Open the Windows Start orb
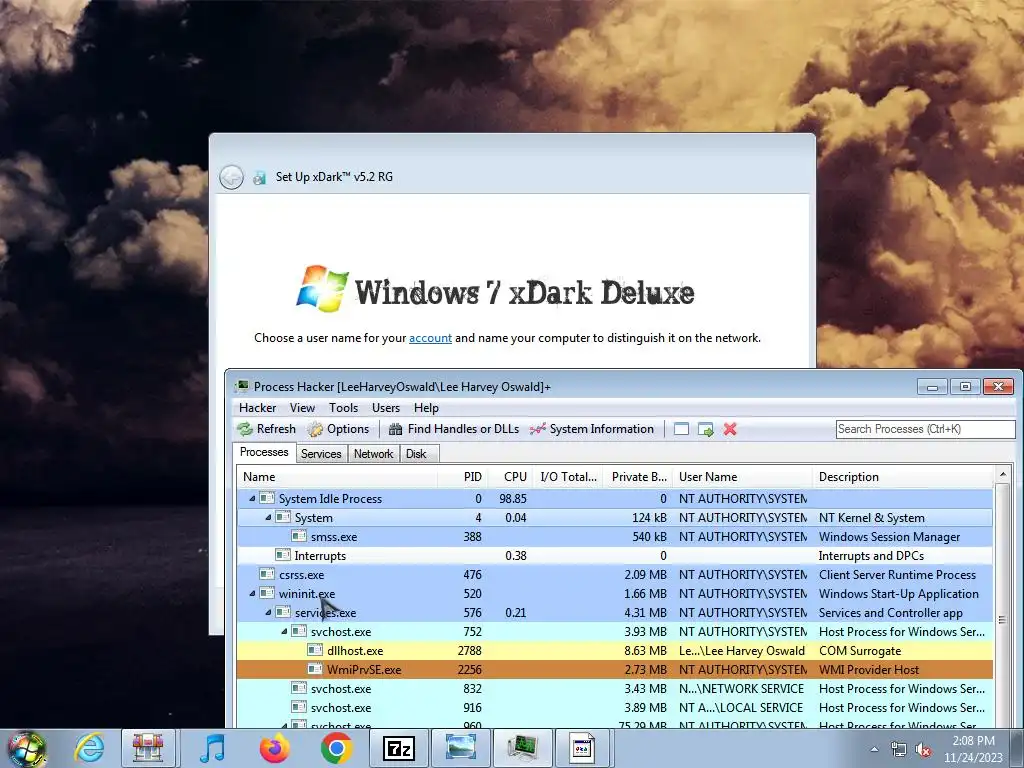Viewport: 1024px width, 768px height. [26, 748]
